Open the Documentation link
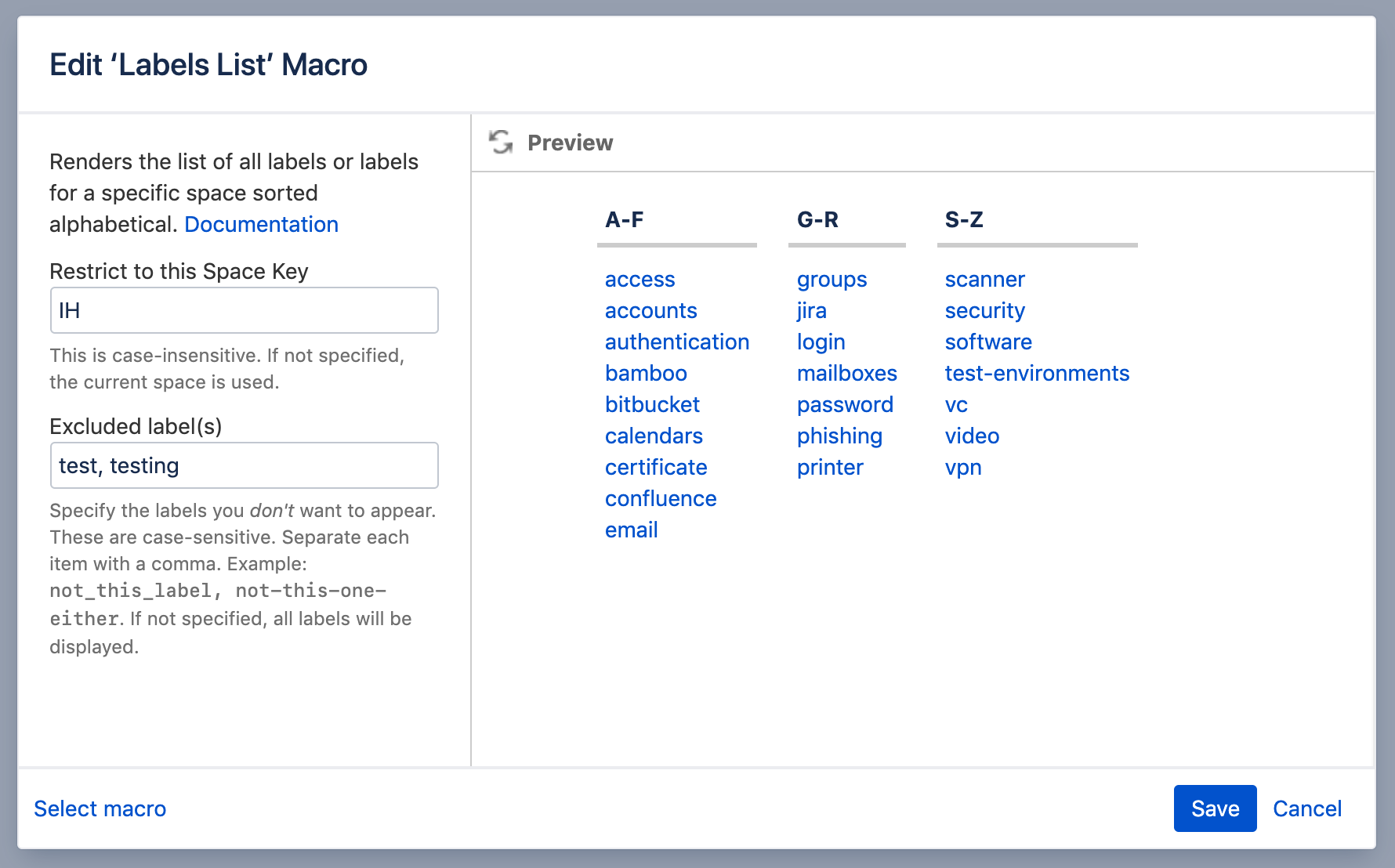 [x=261, y=225]
